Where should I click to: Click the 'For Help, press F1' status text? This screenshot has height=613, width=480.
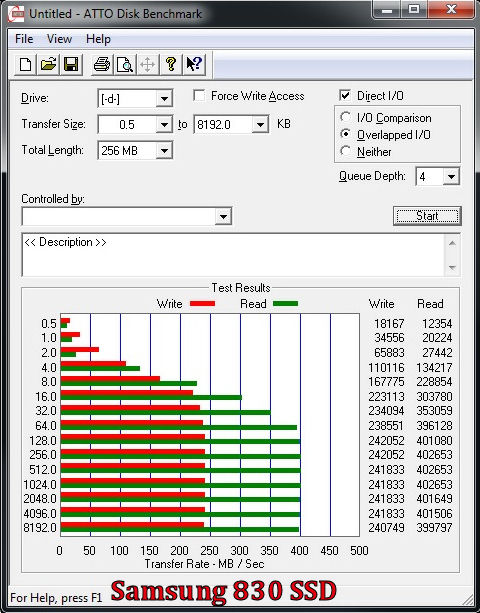(56, 598)
